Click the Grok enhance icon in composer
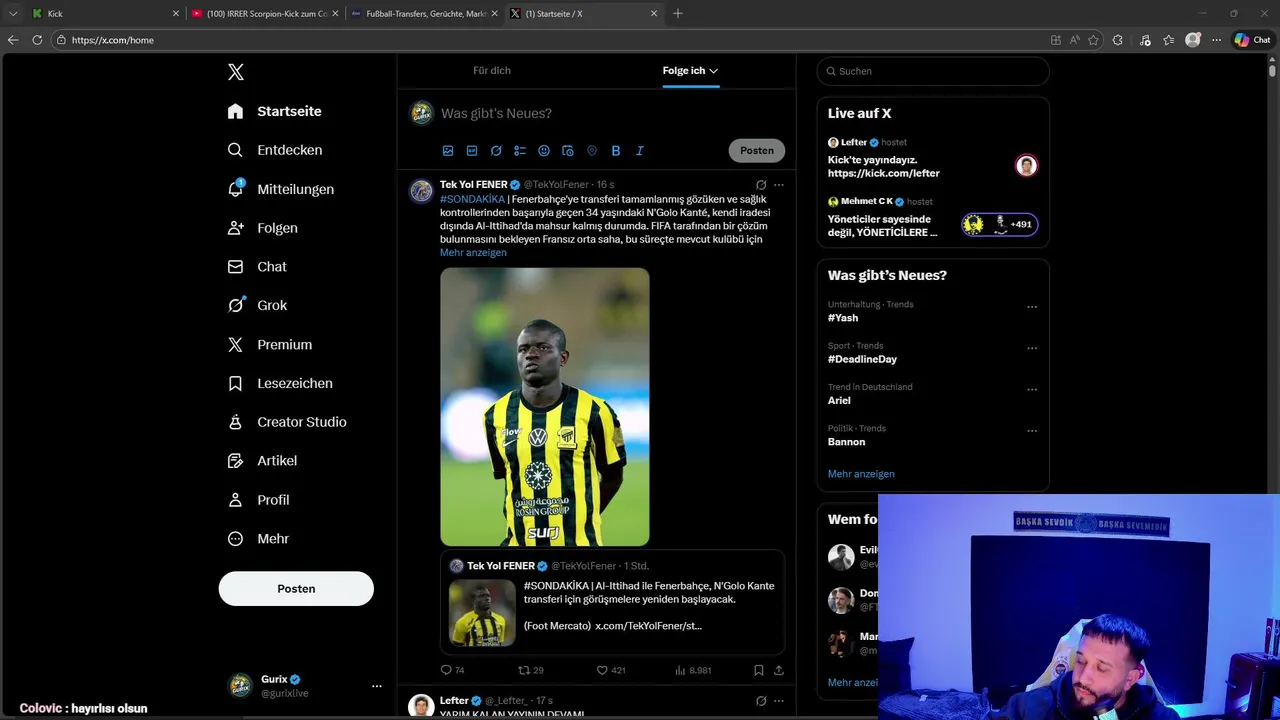The image size is (1280, 720). 496,151
